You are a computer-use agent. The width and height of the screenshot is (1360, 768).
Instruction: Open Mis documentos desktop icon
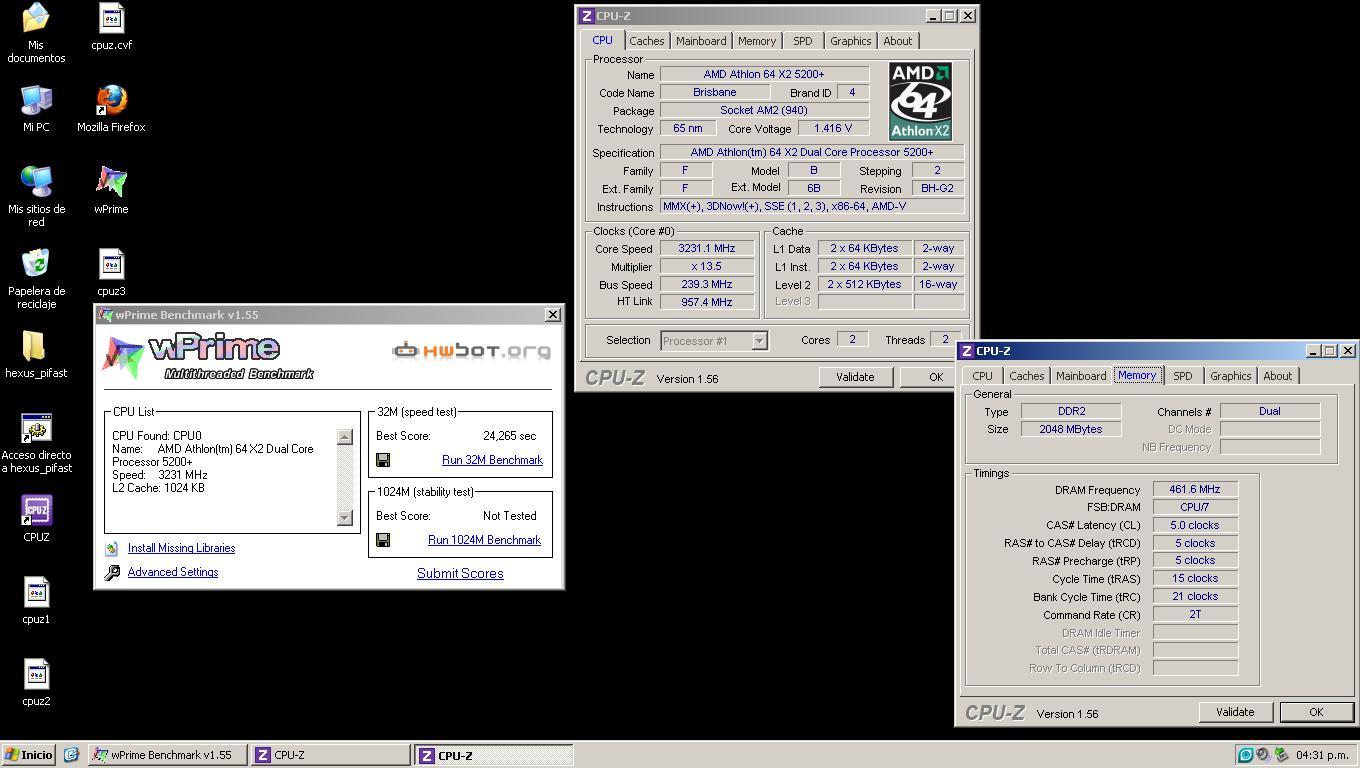(36, 32)
